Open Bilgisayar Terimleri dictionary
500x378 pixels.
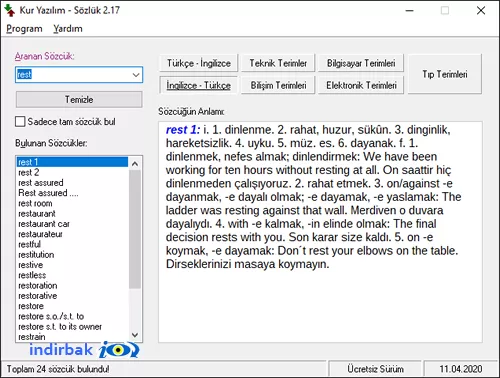pos(361,63)
